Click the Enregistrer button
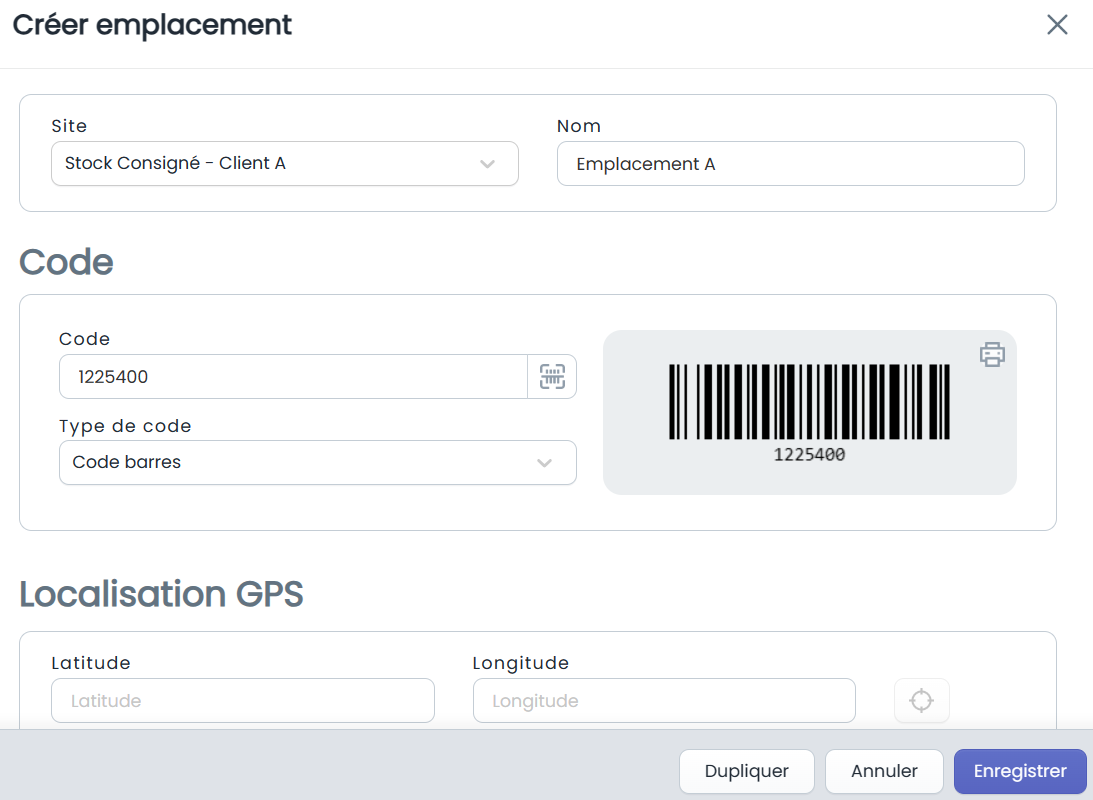The image size is (1093, 800). pyautogui.click(x=1020, y=771)
